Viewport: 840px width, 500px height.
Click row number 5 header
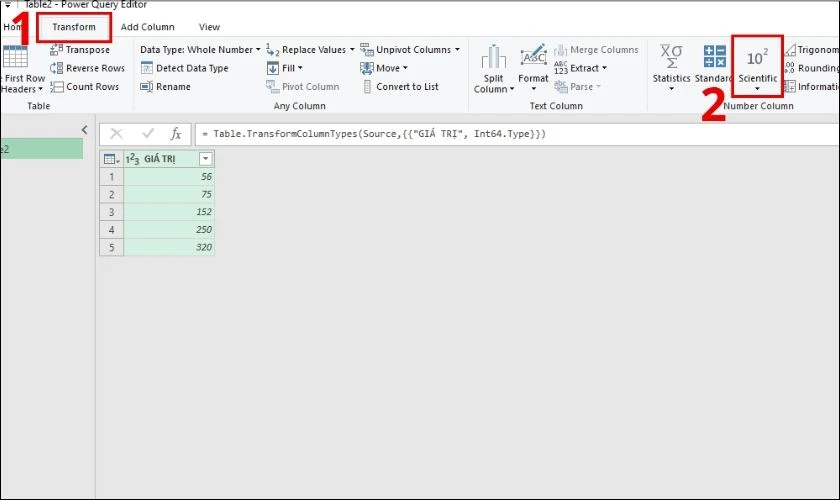point(111,247)
